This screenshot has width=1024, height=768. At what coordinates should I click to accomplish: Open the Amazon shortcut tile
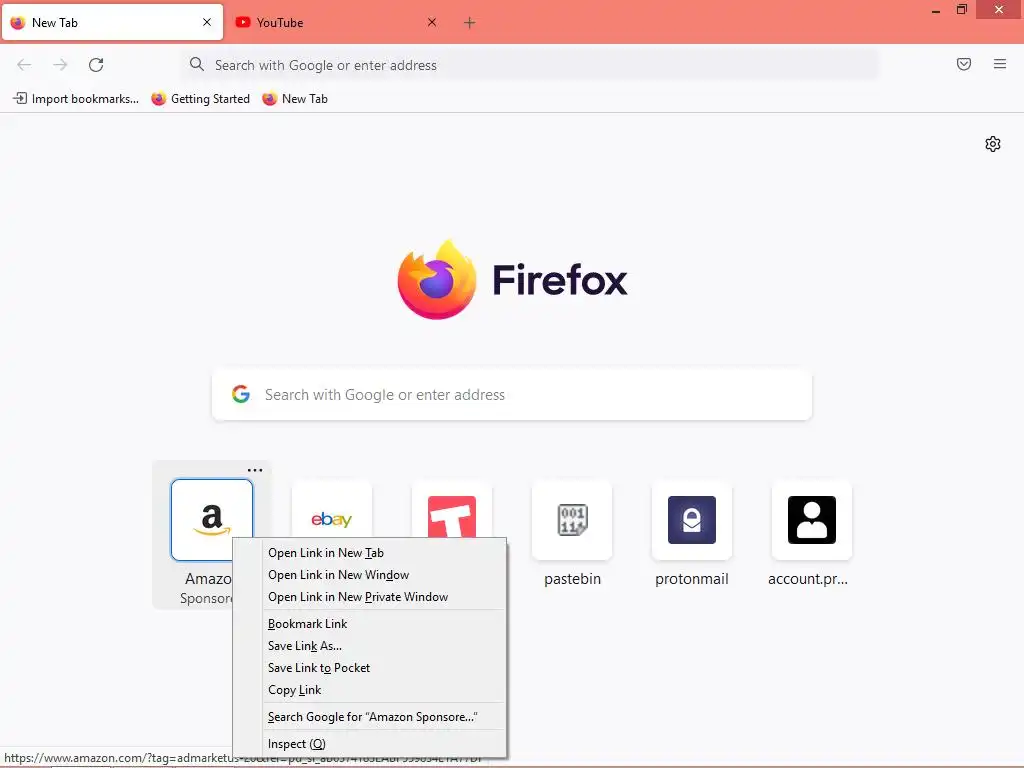[x=212, y=520]
